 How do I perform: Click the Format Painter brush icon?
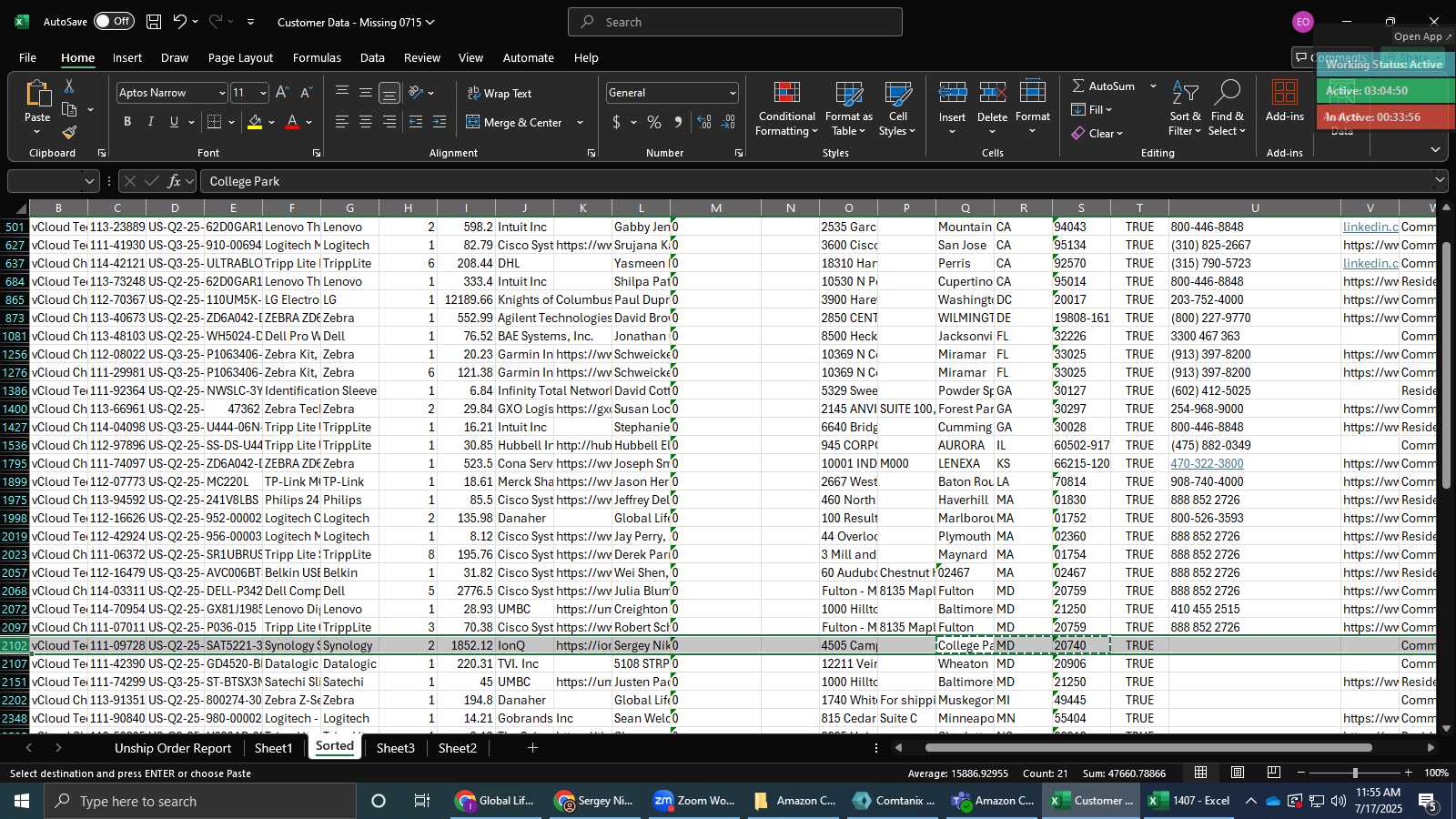[69, 133]
